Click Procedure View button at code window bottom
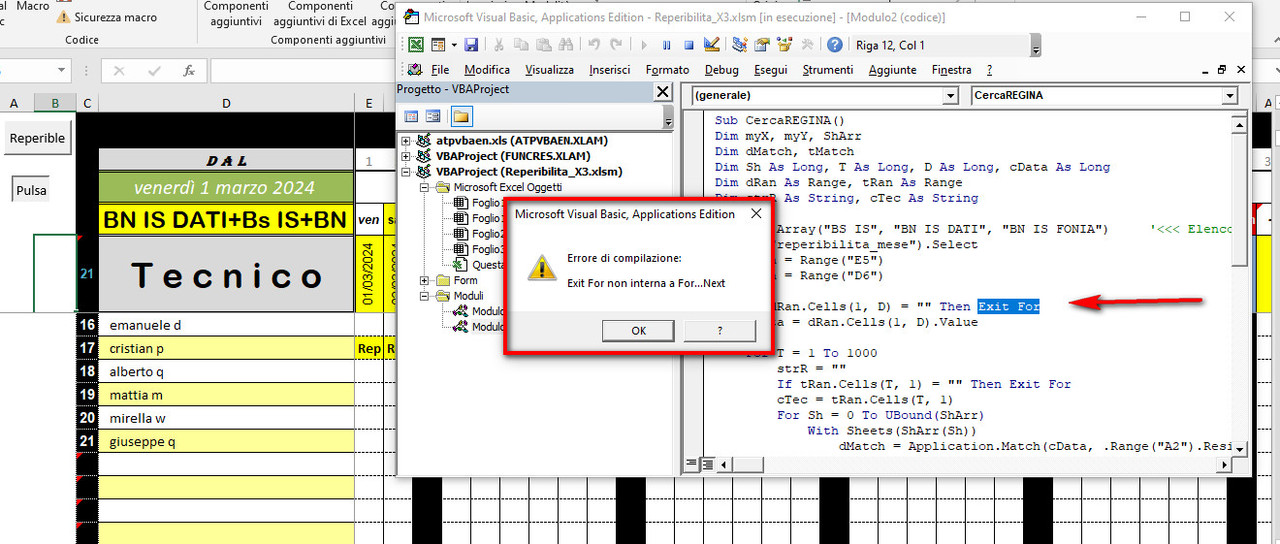This screenshot has width=1280, height=544. coord(692,465)
